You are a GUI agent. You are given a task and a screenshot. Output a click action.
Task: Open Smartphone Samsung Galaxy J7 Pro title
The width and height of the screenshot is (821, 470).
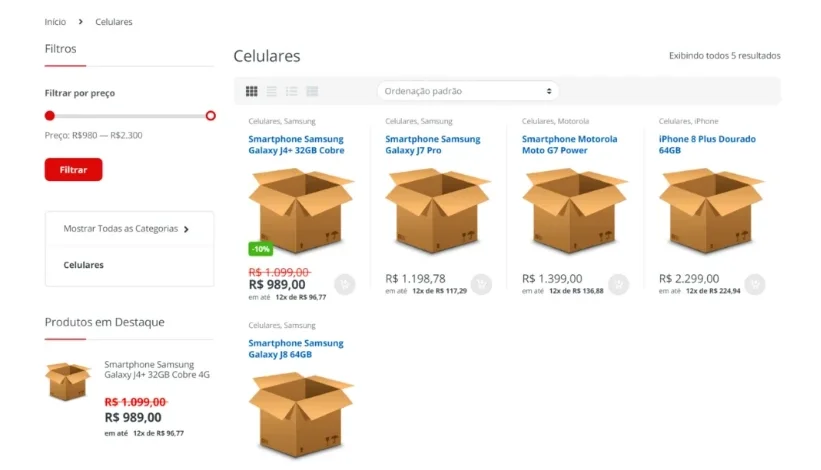click(432, 144)
